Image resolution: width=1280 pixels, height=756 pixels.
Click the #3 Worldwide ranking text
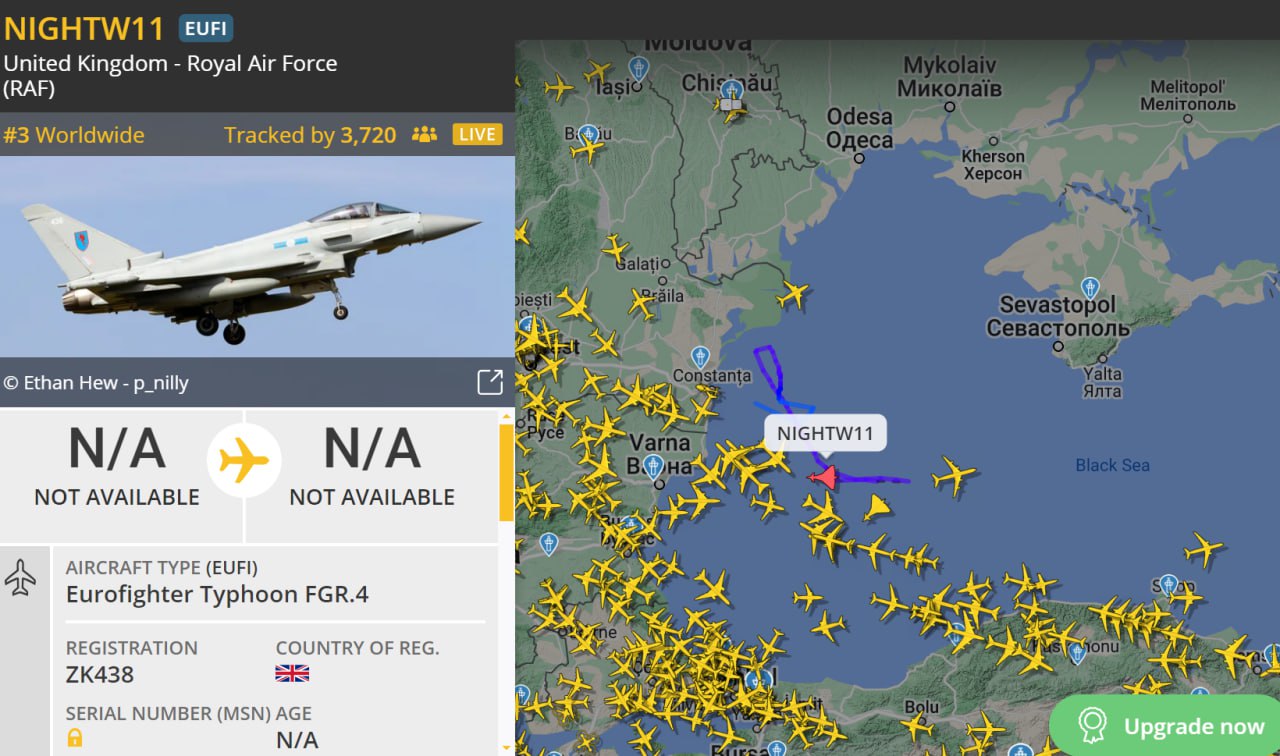(x=74, y=135)
